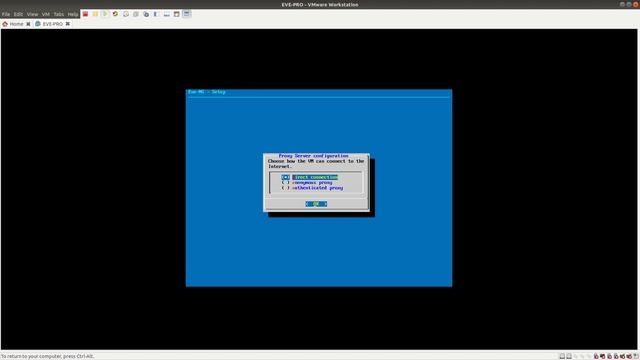Image resolution: width=640 pixels, height=360 pixels.
Task: Open the VM menu
Action: (46, 14)
